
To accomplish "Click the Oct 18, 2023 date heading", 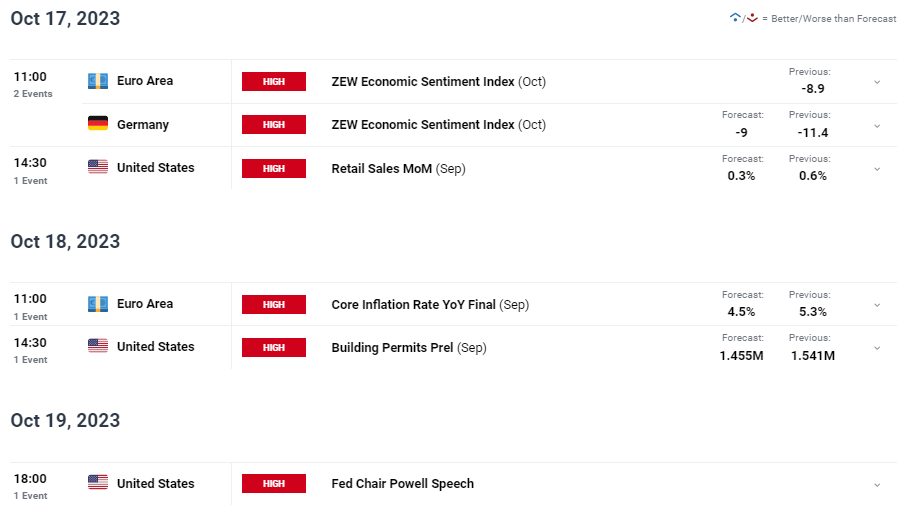I will (x=65, y=242).
